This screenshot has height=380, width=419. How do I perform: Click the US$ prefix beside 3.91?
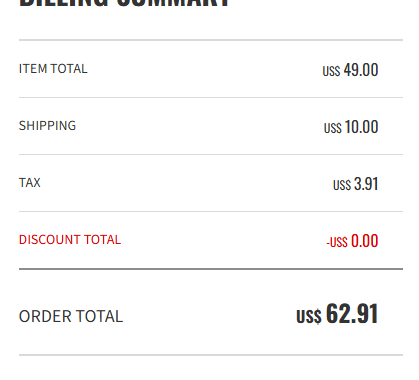[x=342, y=185]
